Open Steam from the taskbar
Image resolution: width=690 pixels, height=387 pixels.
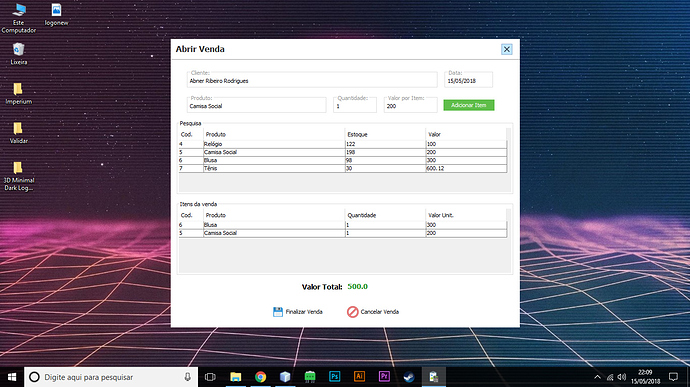pos(409,377)
